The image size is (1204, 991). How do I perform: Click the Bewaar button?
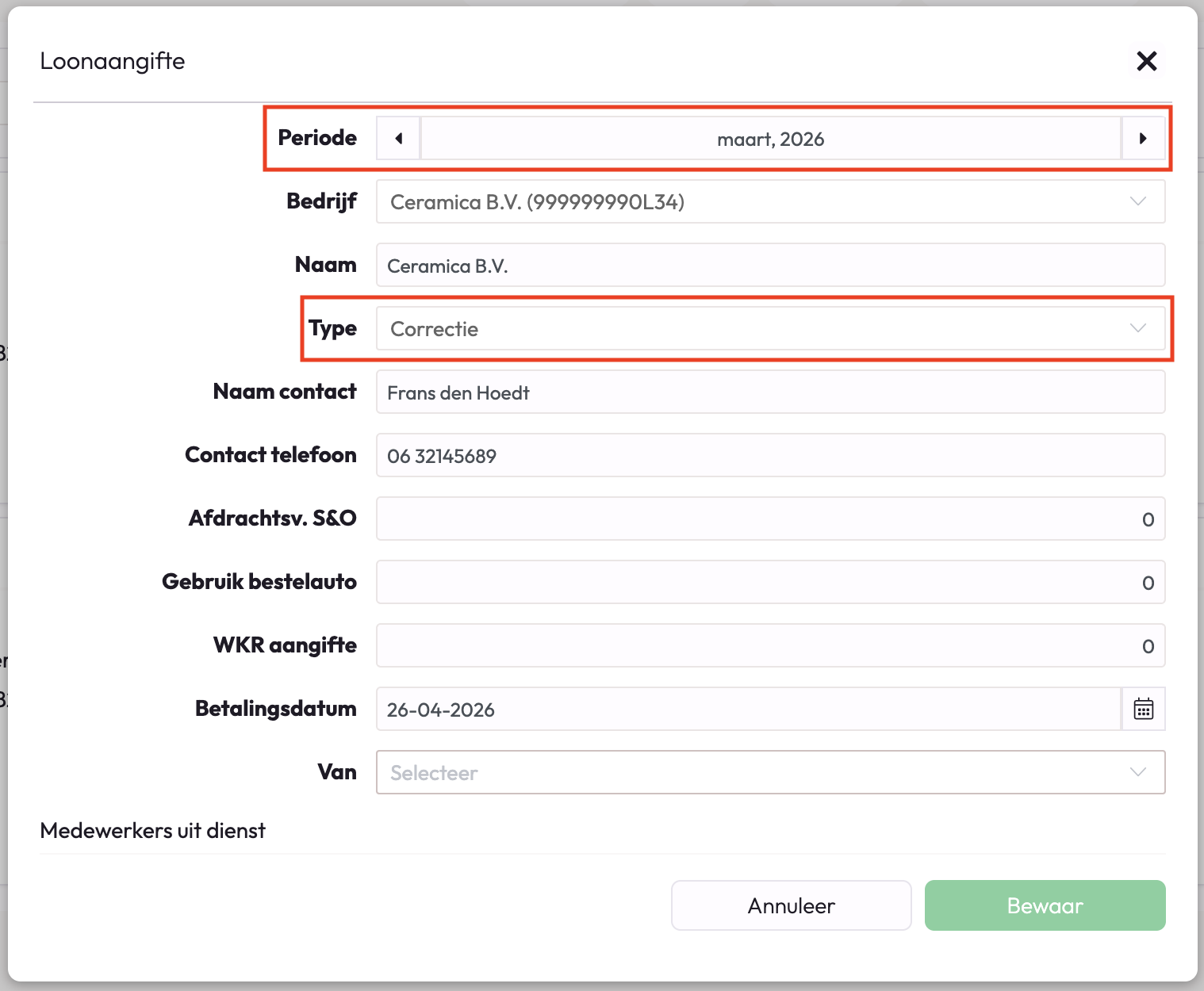pyautogui.click(x=1045, y=905)
